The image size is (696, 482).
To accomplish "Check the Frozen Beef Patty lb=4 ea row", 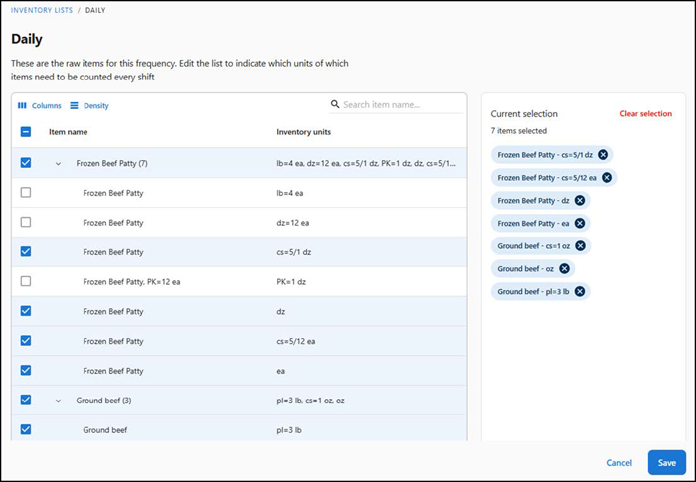I will click(26, 193).
